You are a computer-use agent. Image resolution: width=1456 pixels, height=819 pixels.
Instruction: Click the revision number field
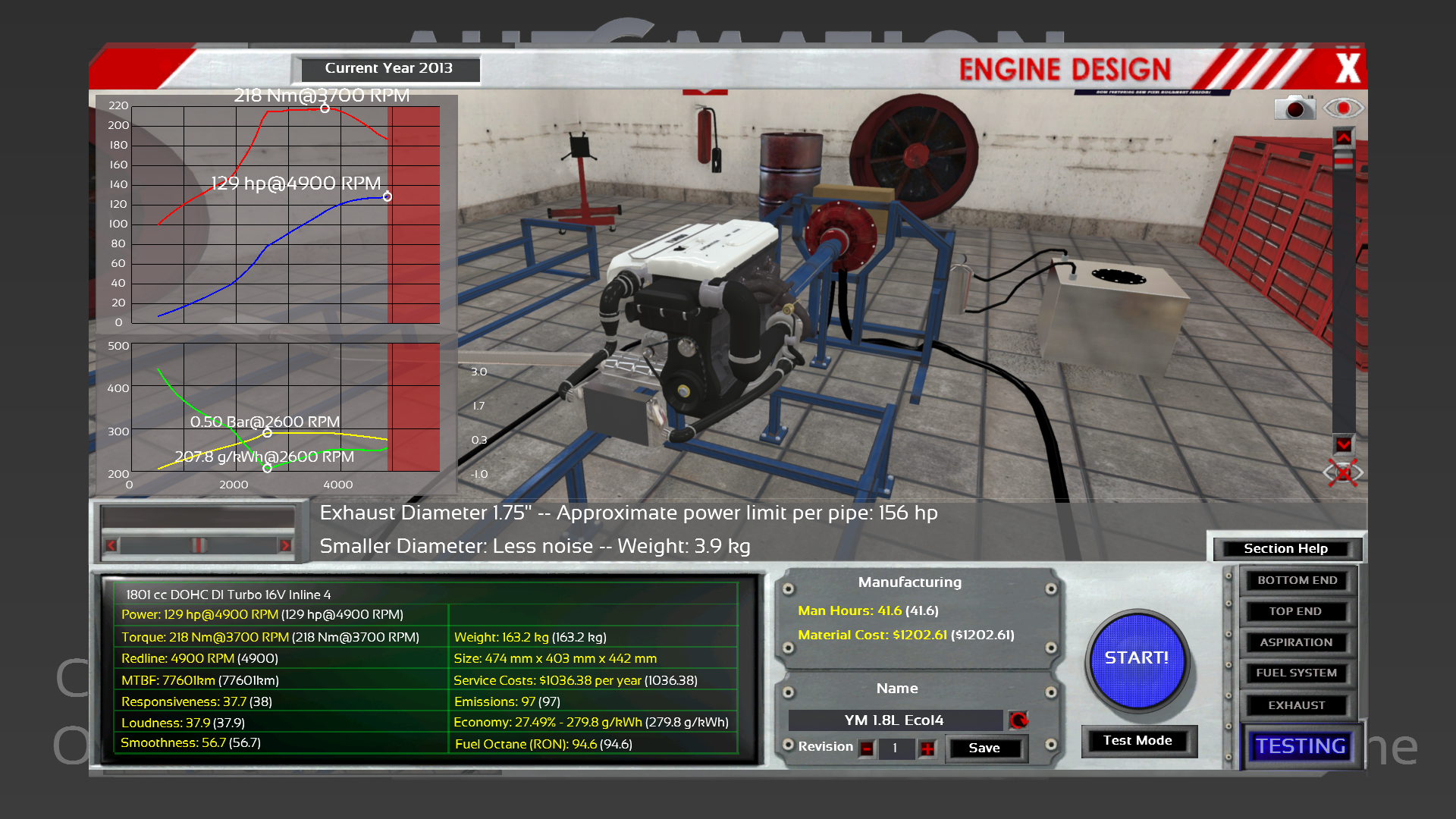click(x=896, y=748)
